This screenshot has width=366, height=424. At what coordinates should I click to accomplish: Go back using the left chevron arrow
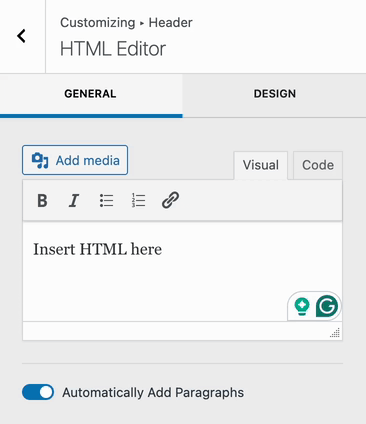(22, 36)
